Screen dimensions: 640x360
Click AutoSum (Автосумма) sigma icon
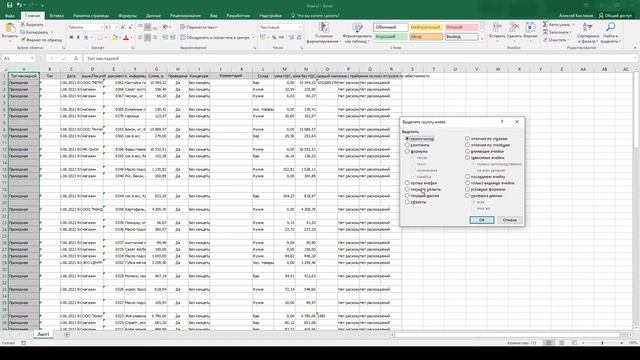tap(545, 25)
